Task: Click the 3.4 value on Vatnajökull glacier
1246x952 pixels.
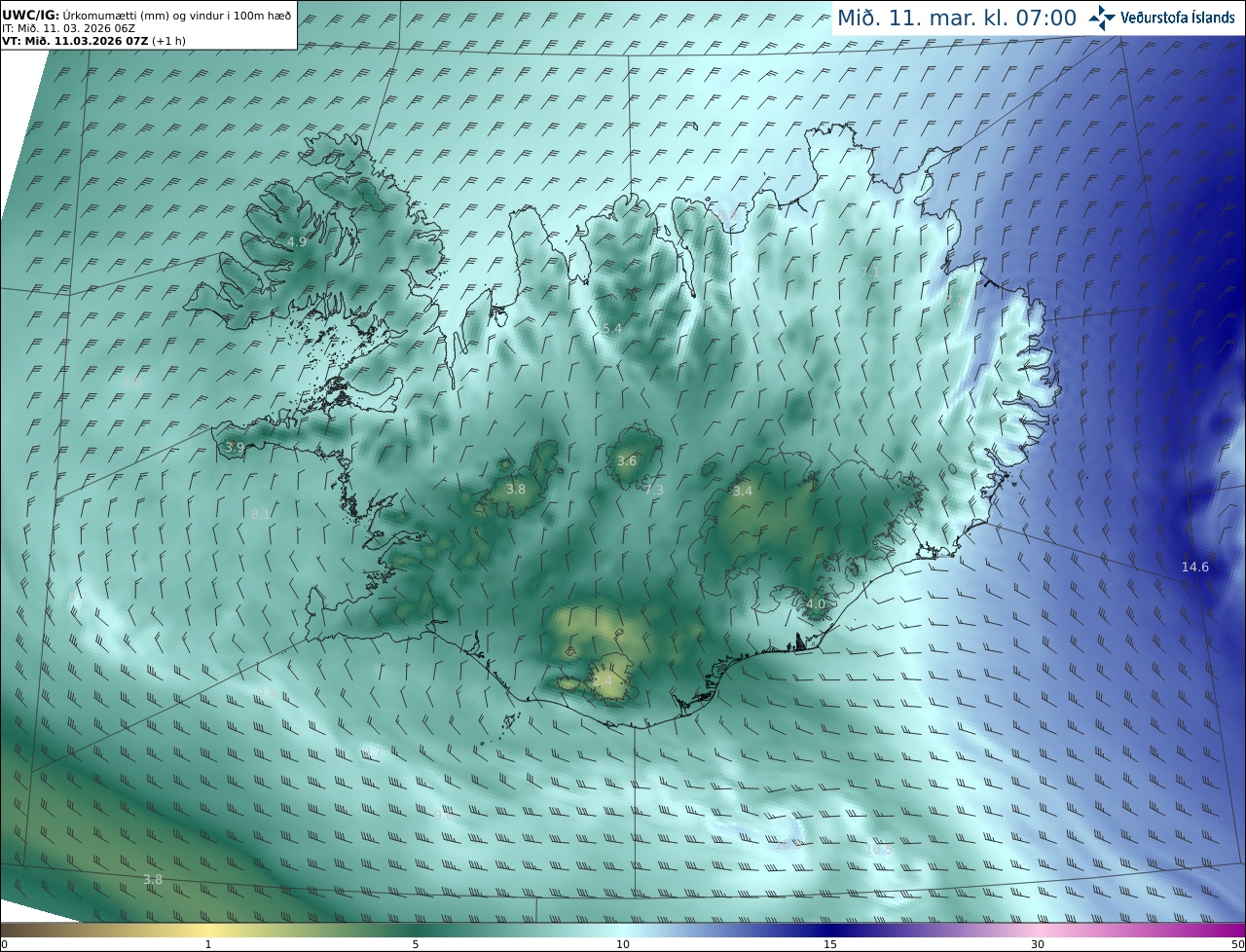Action: click(743, 492)
